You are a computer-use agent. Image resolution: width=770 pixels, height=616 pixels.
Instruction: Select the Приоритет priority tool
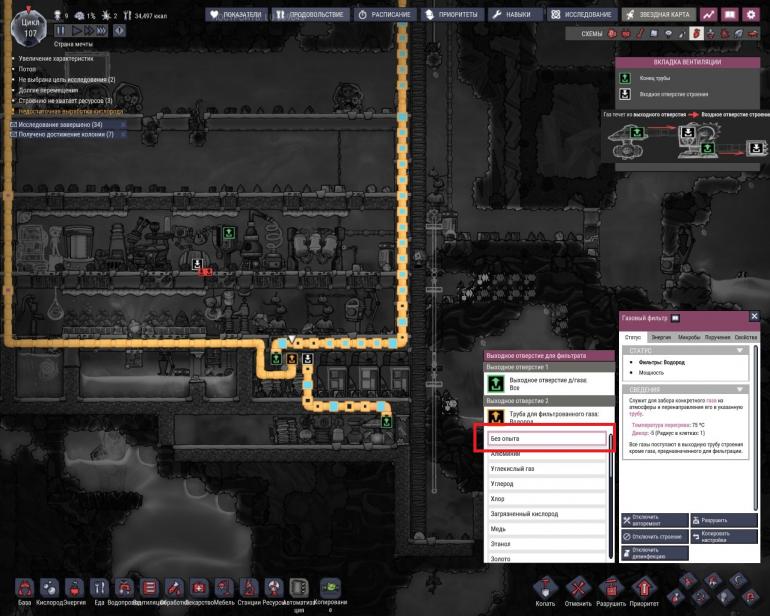(x=644, y=589)
